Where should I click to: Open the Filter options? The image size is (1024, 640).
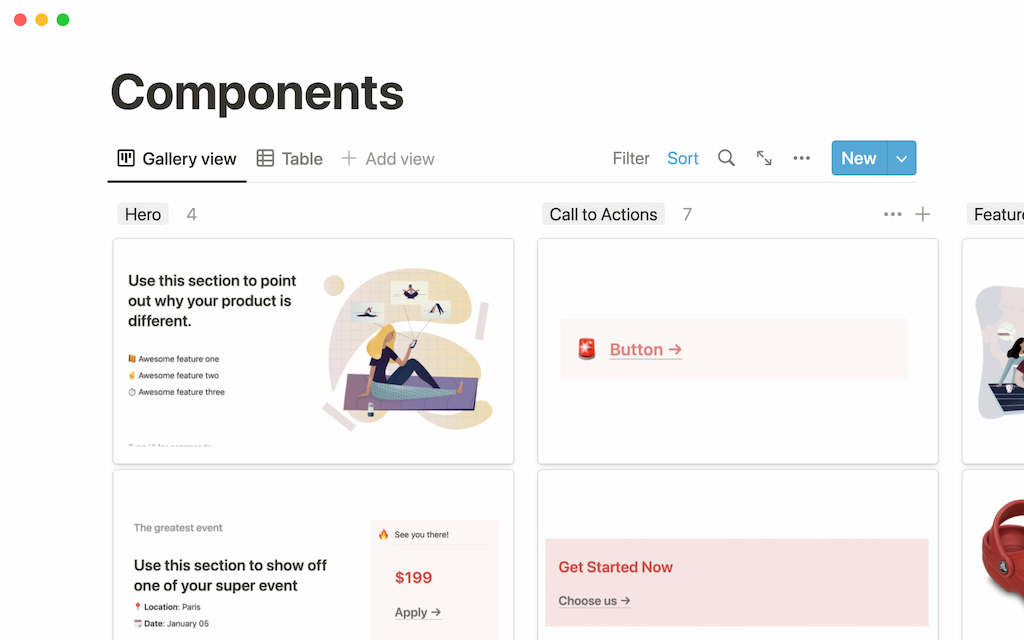631,158
